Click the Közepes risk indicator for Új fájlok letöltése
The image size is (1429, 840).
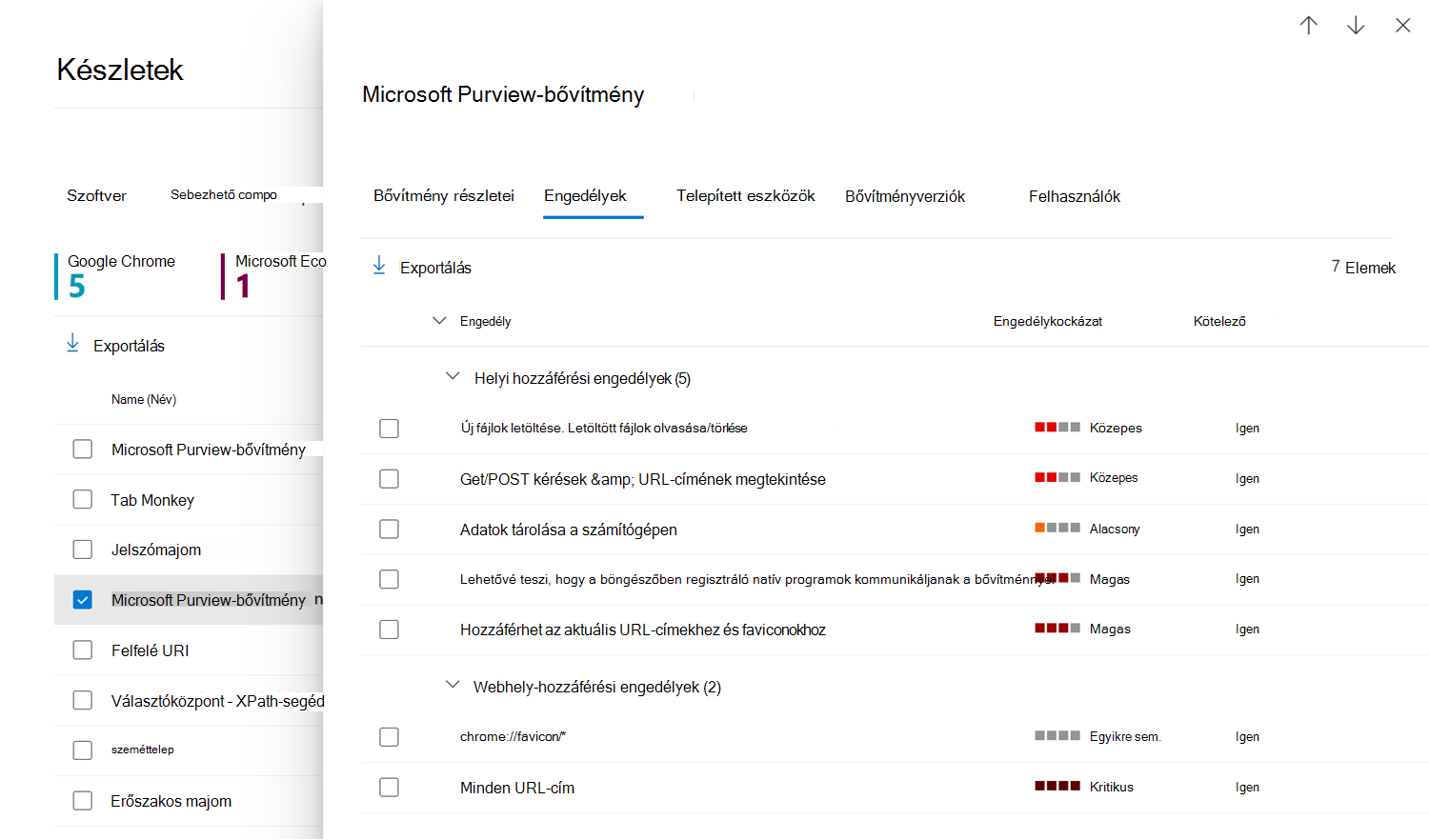[x=1057, y=428]
